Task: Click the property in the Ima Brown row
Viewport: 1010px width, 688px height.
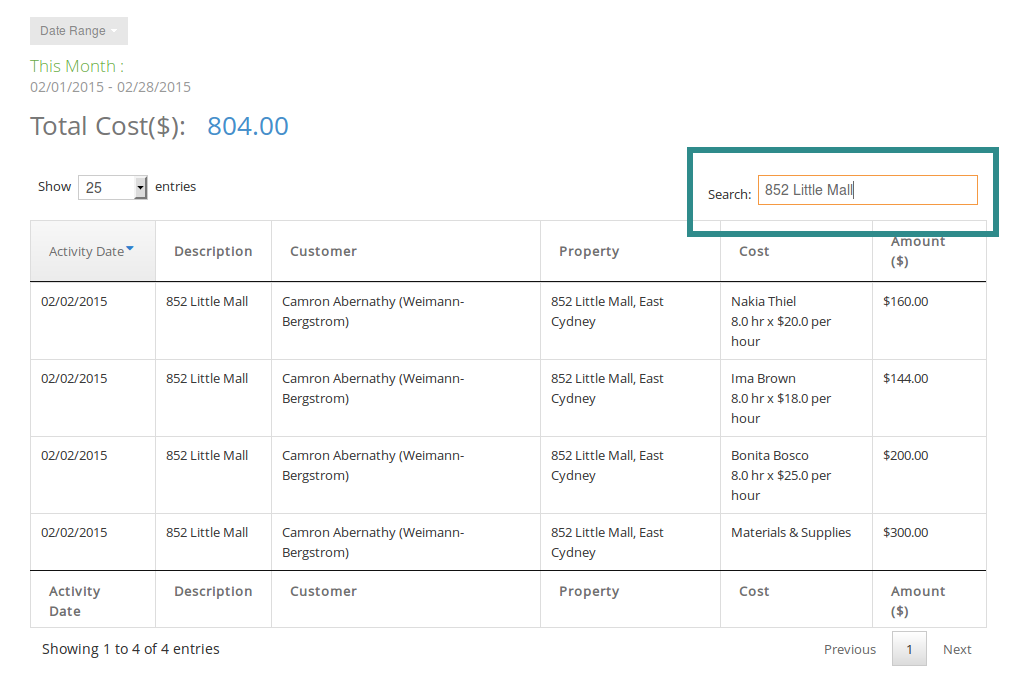Action: click(607, 388)
